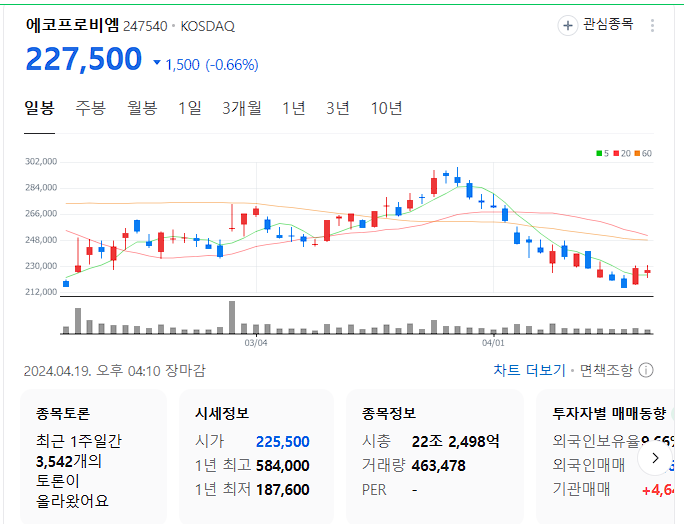
Task: Click the last red candlestick on the chart
Action: pos(647,271)
